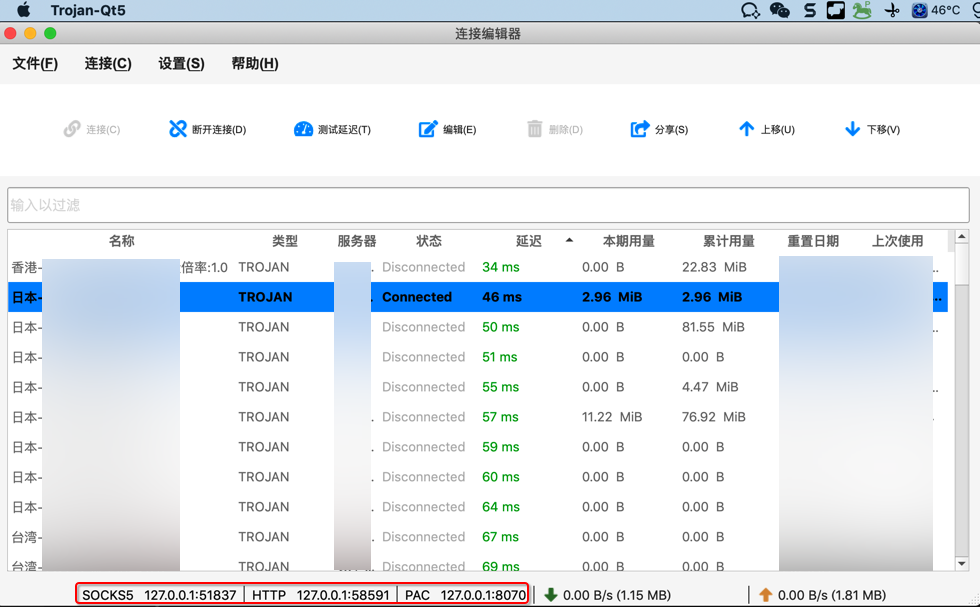
Task: Click the 断开连接(D) disconnect icon
Action: (x=178, y=129)
